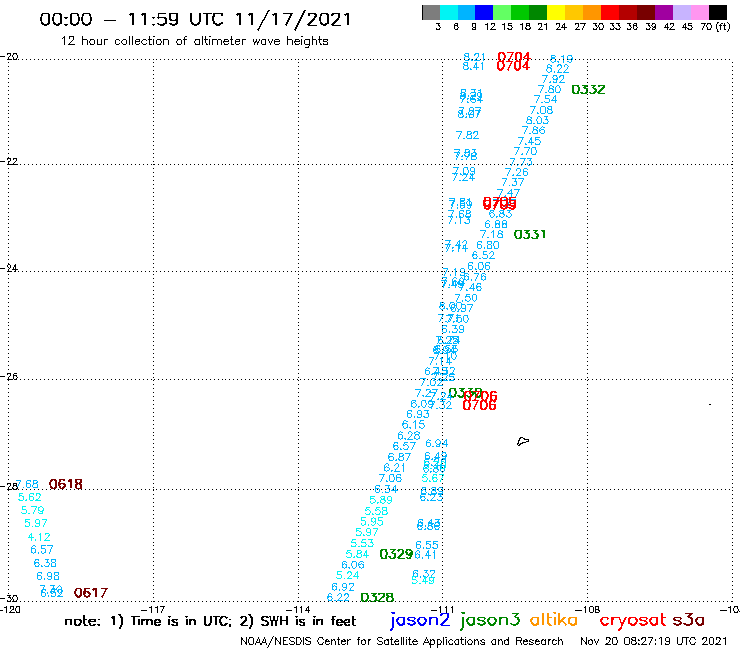Click the '-22' latitude axis label
Viewport: 740px width, 650px height.
click(x=9, y=161)
